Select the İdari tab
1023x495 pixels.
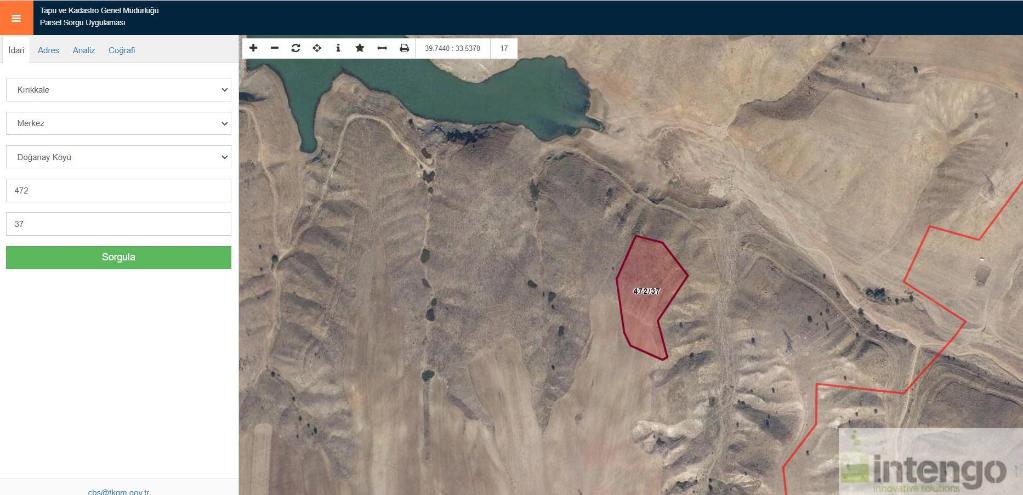click(x=16, y=50)
